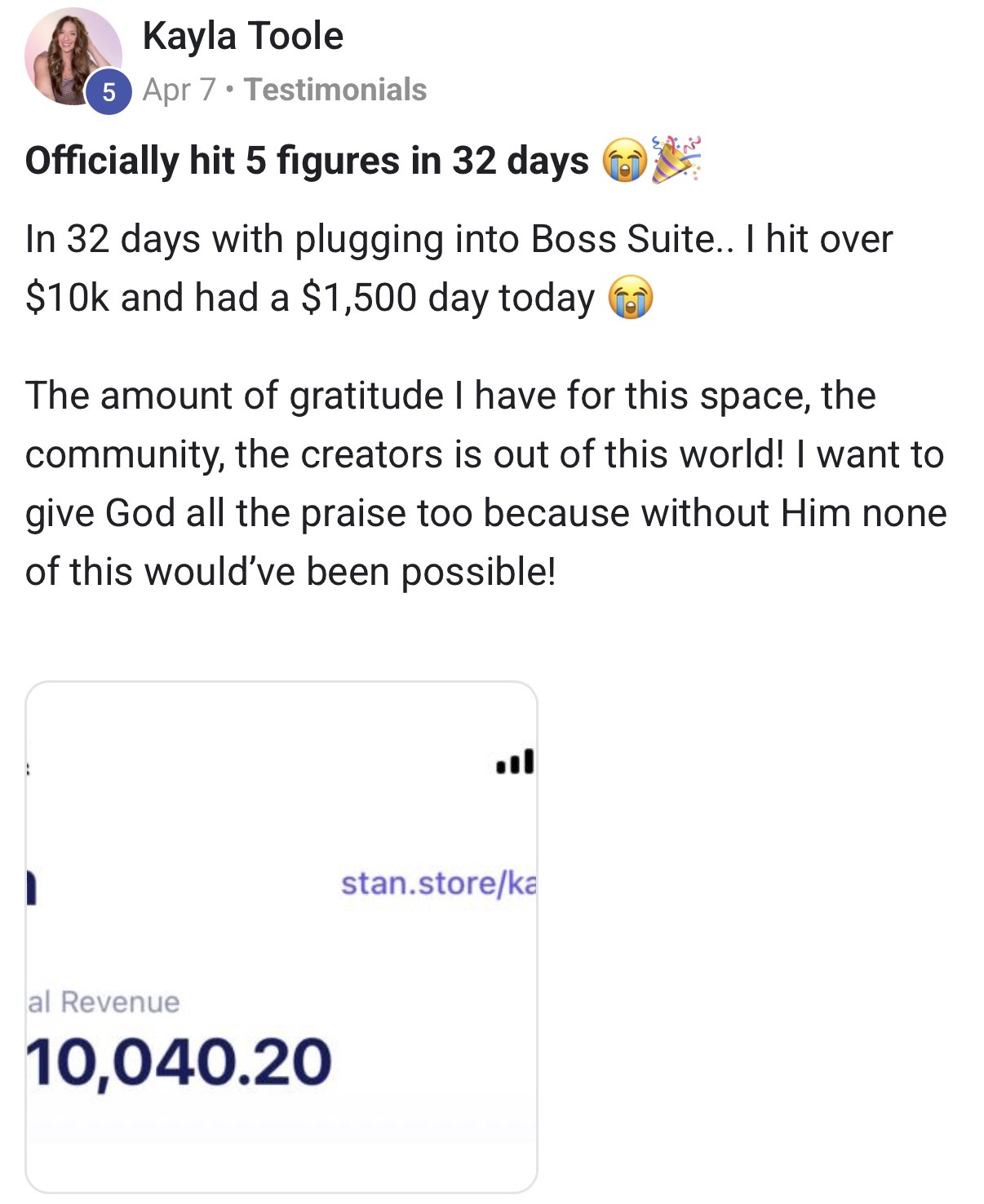
Task: Open the Kayla Toole author name
Action: (242, 37)
